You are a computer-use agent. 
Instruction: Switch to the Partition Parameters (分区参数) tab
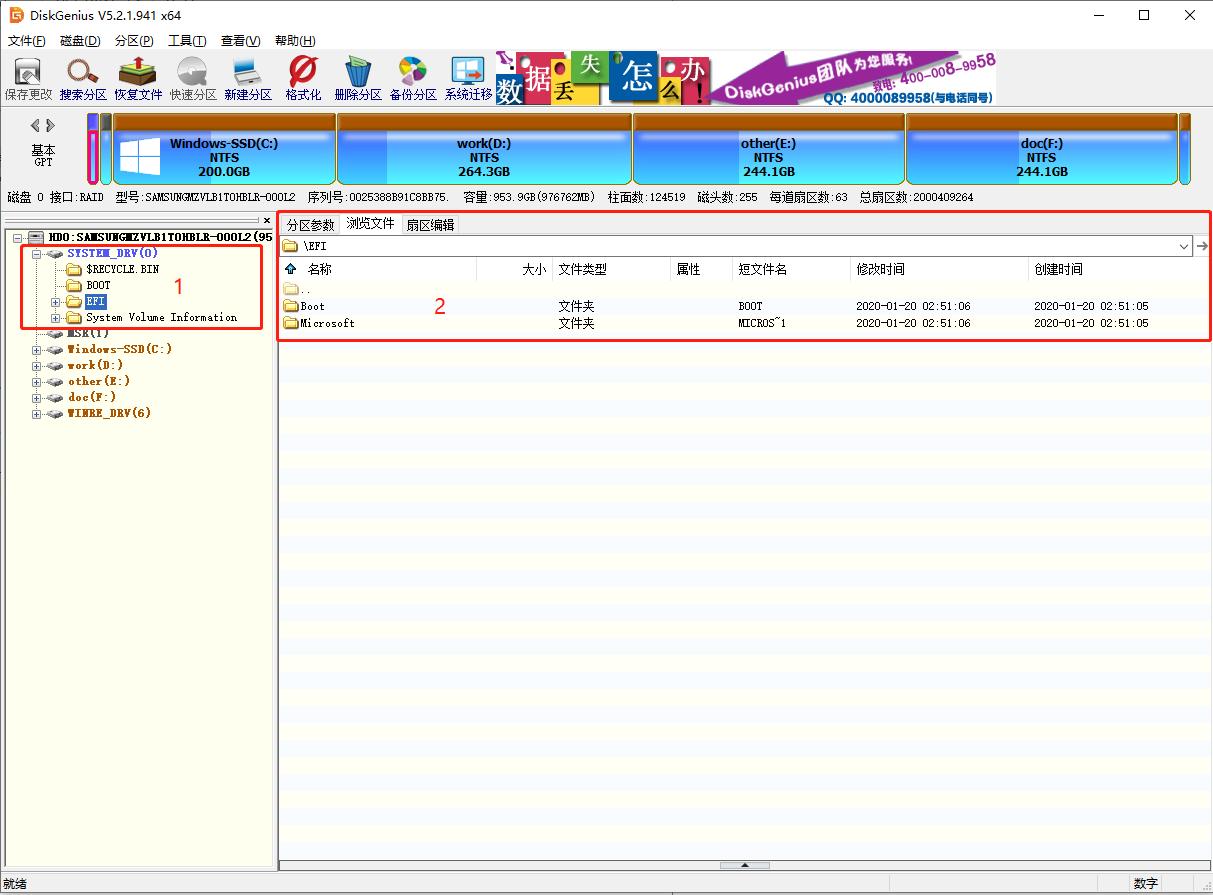[x=311, y=225]
